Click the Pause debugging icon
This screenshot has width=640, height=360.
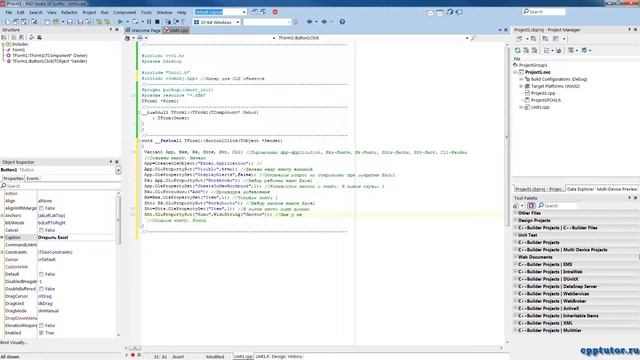coord(149,22)
